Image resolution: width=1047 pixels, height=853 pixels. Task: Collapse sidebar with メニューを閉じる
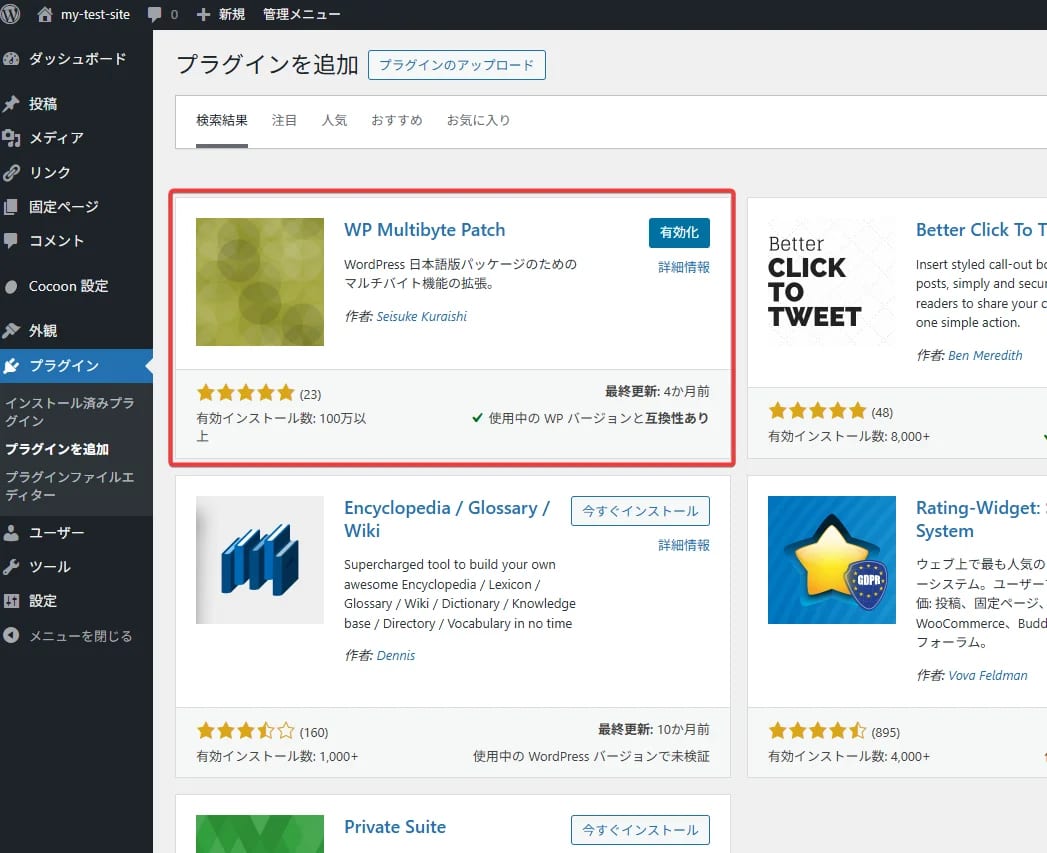click(79, 636)
